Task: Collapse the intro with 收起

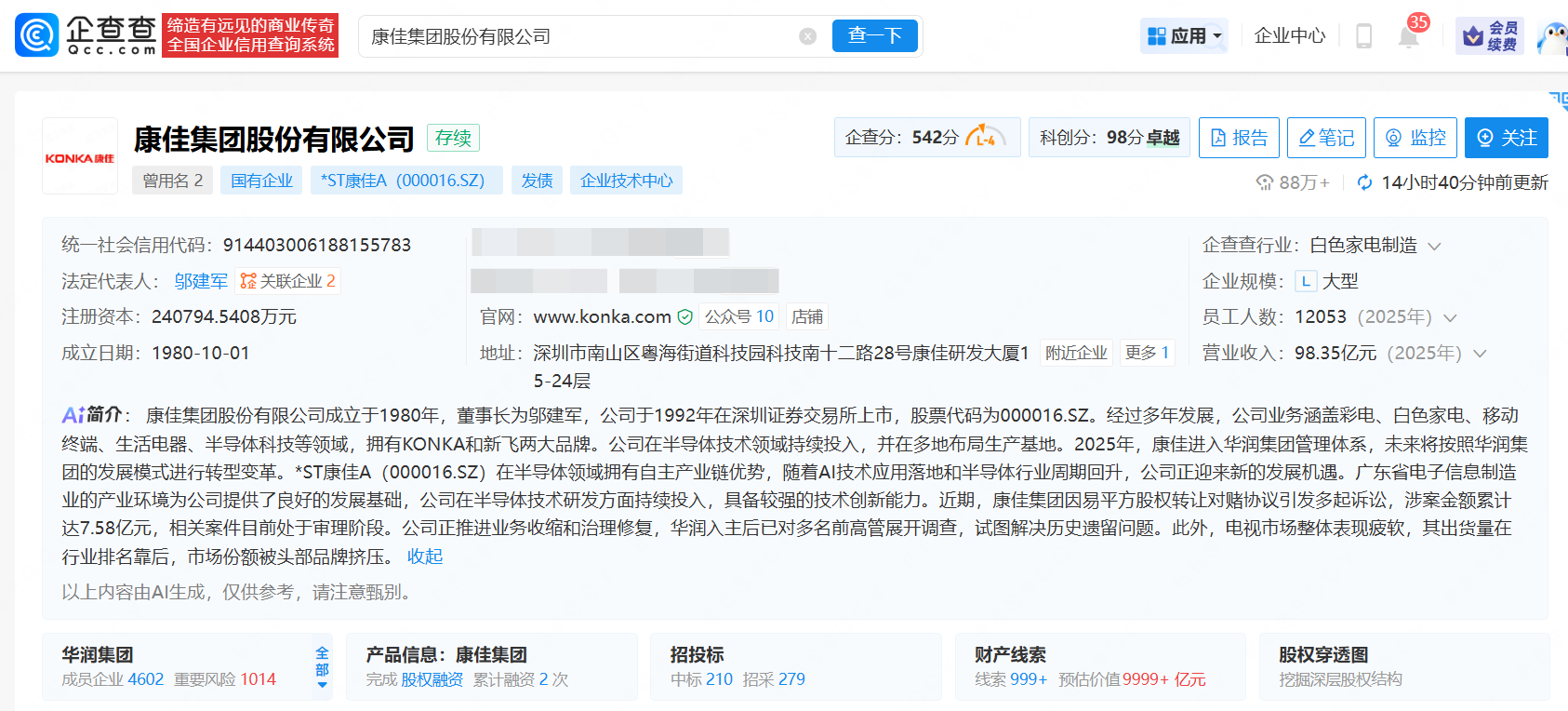Action: pyautogui.click(x=425, y=557)
